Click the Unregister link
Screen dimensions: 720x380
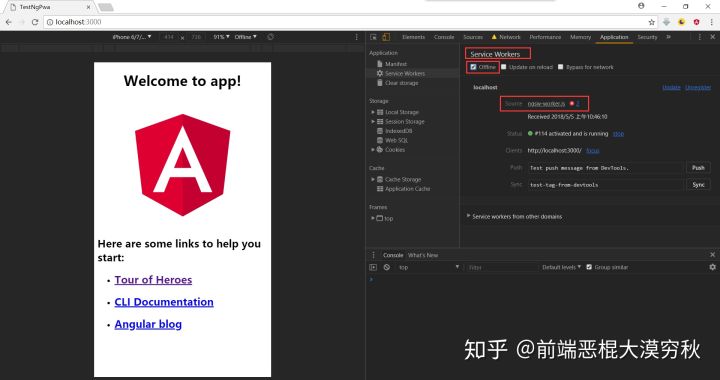pyautogui.click(x=698, y=87)
